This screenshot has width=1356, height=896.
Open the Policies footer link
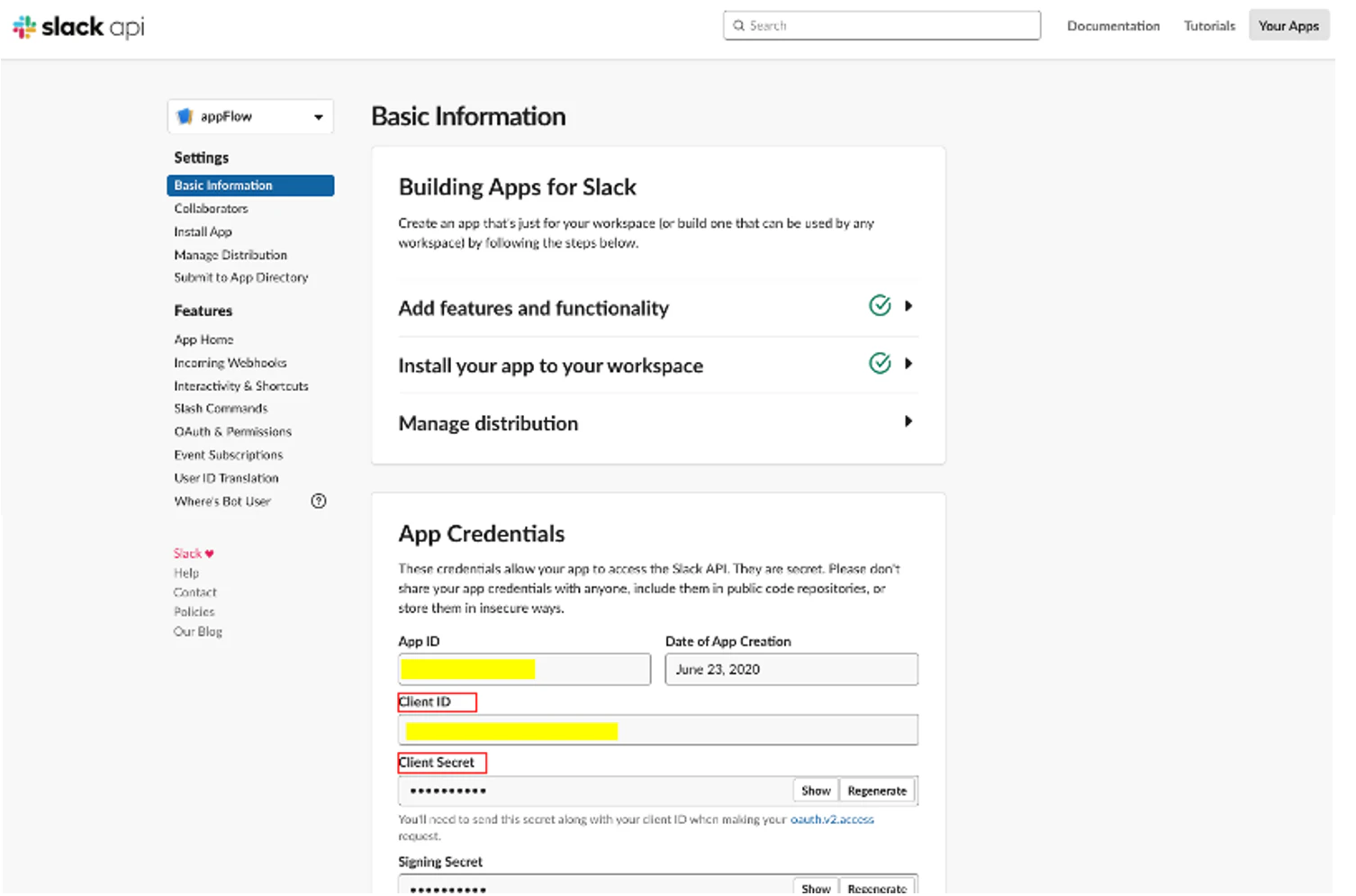click(x=194, y=612)
